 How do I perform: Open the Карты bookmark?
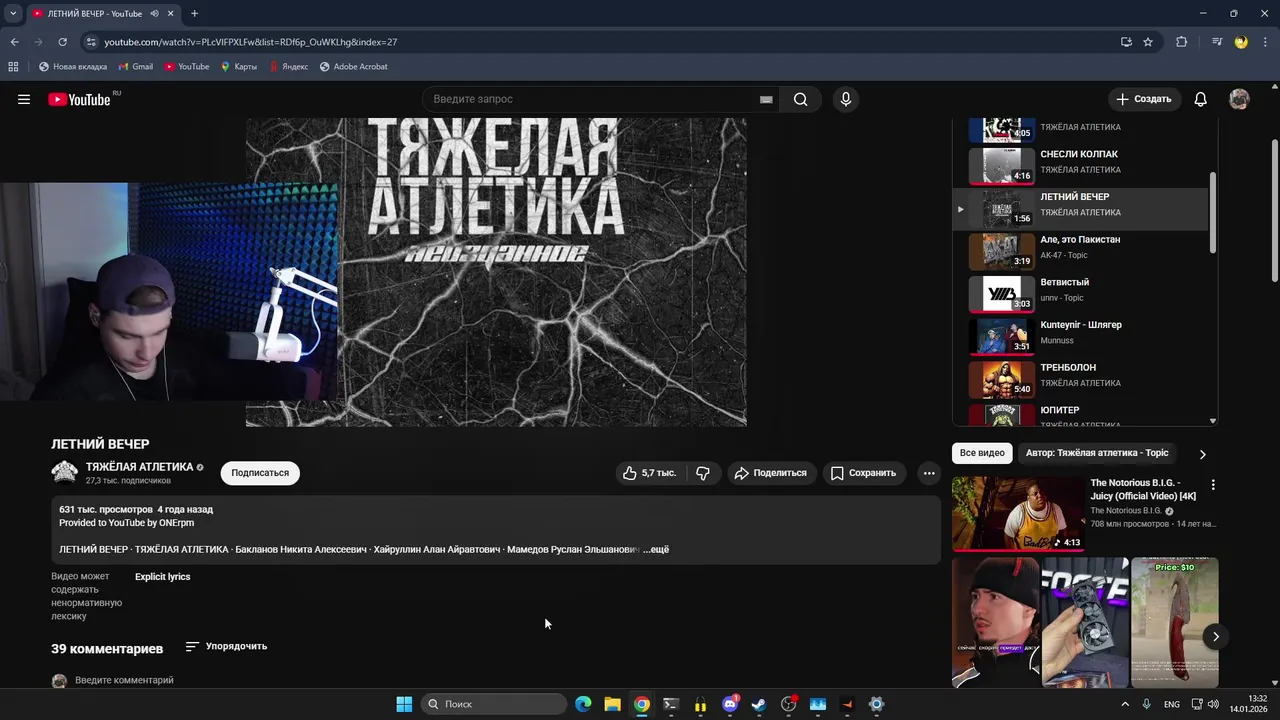click(x=238, y=67)
